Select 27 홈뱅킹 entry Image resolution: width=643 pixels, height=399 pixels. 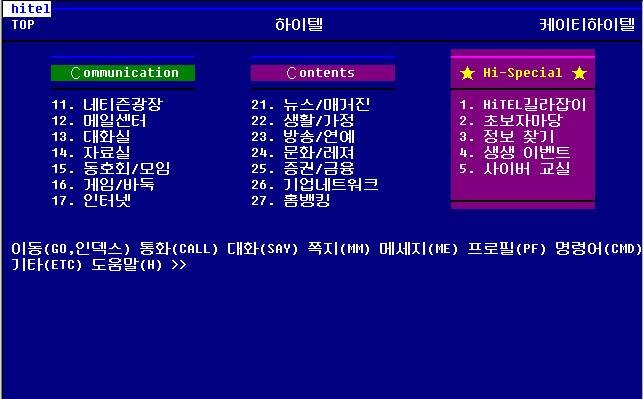(x=291, y=201)
